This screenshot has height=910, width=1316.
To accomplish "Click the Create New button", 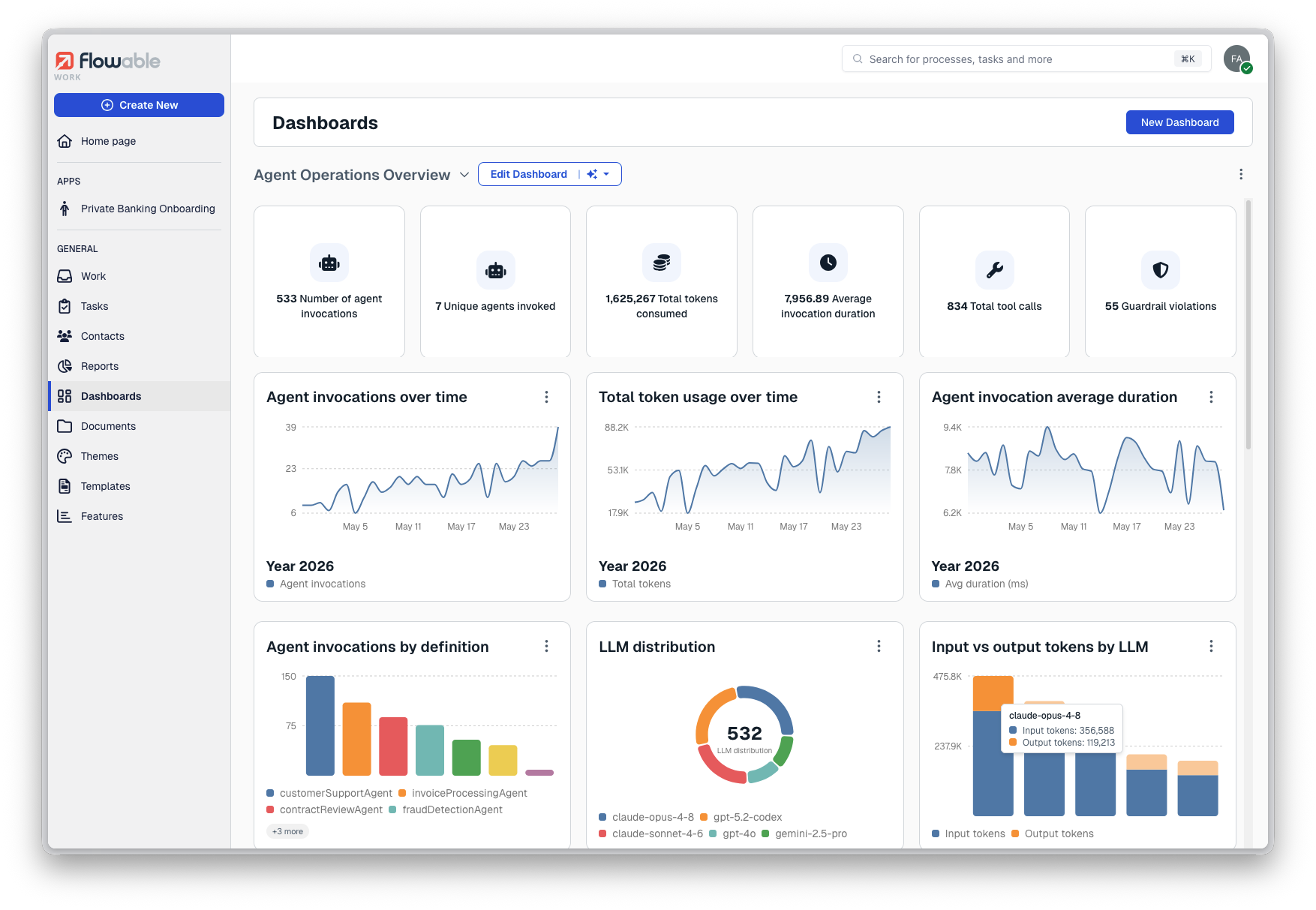I will pos(139,105).
